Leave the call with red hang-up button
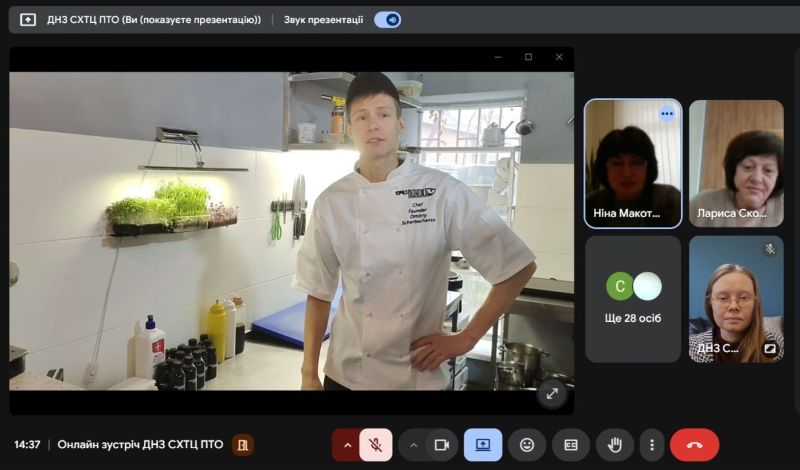This screenshot has width=800, height=470. tap(695, 445)
